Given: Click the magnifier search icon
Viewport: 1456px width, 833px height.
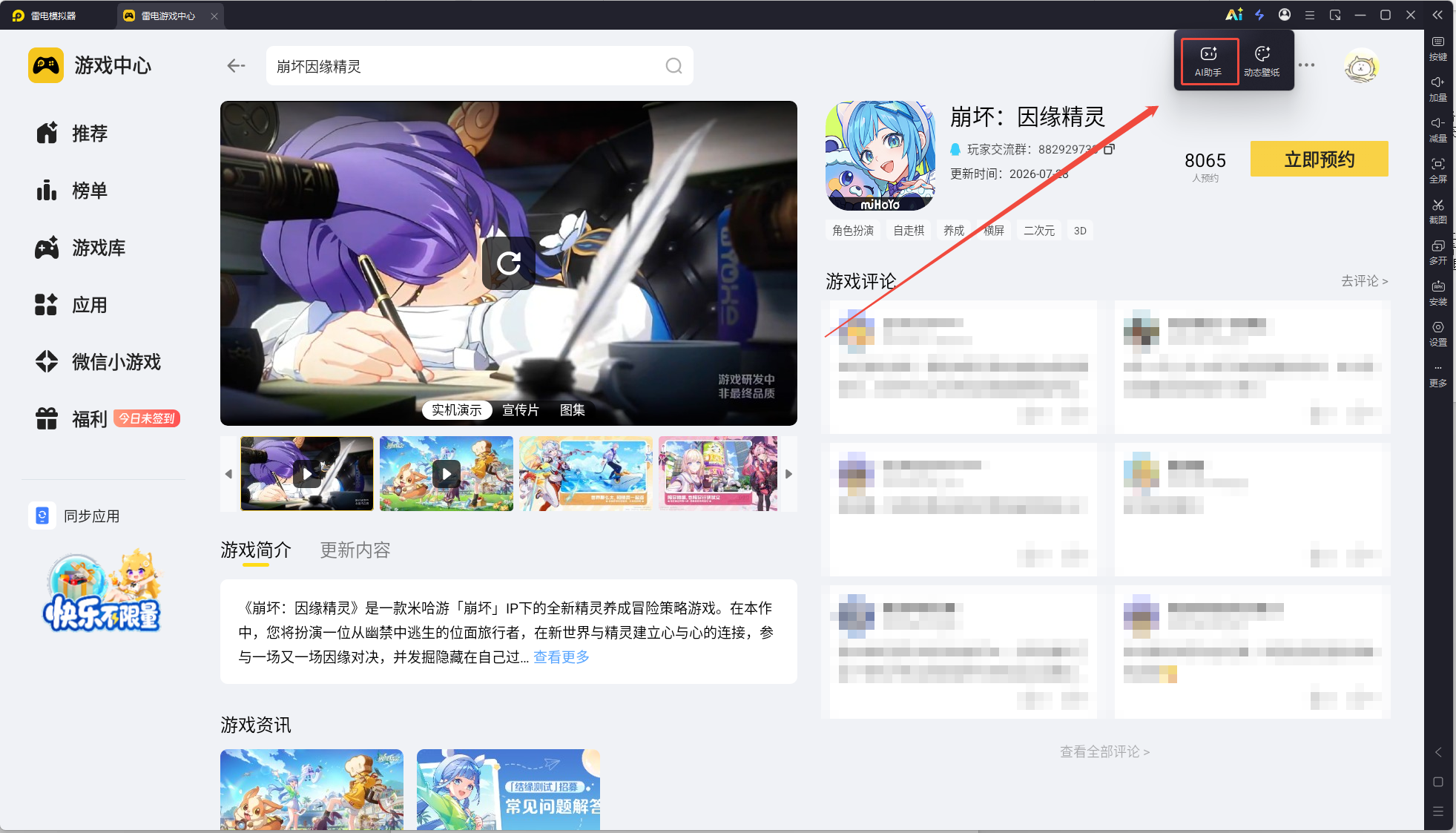Looking at the screenshot, I should 673,66.
